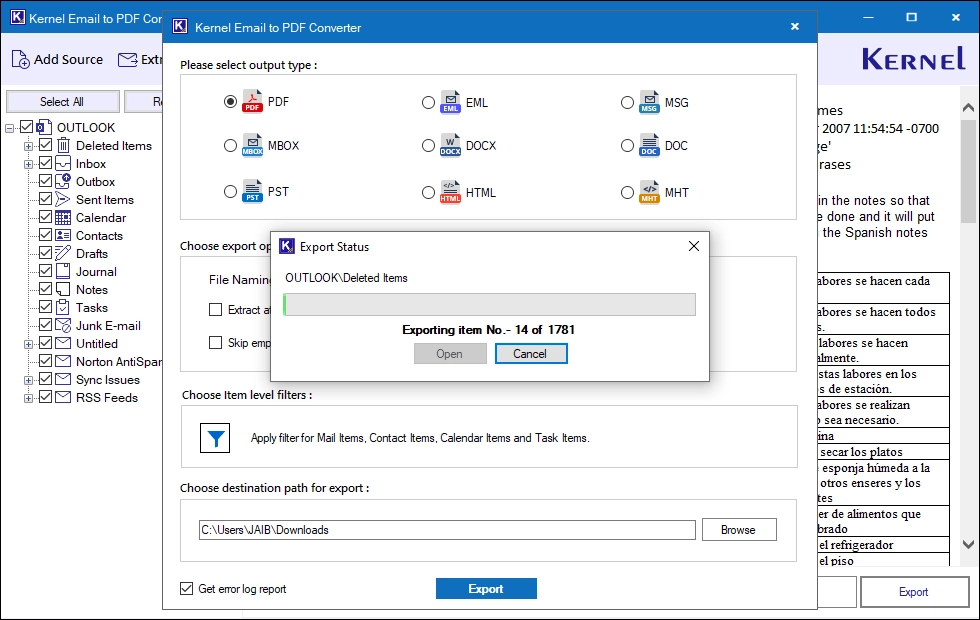Click the DOC format icon

coord(649,145)
